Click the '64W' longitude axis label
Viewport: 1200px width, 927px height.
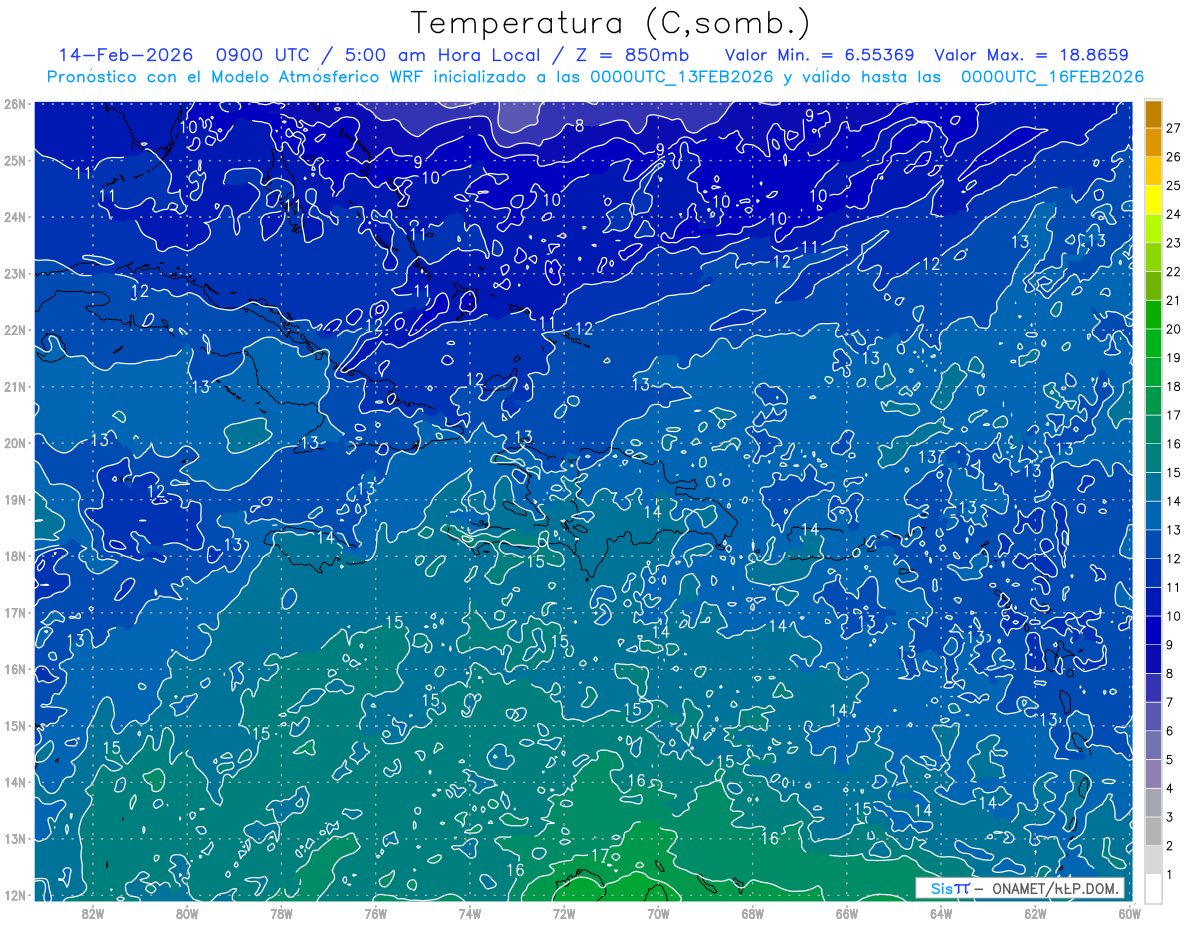tap(941, 913)
